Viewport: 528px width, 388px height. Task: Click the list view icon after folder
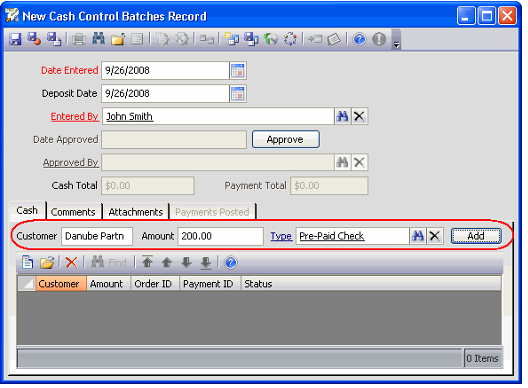pos(137,39)
